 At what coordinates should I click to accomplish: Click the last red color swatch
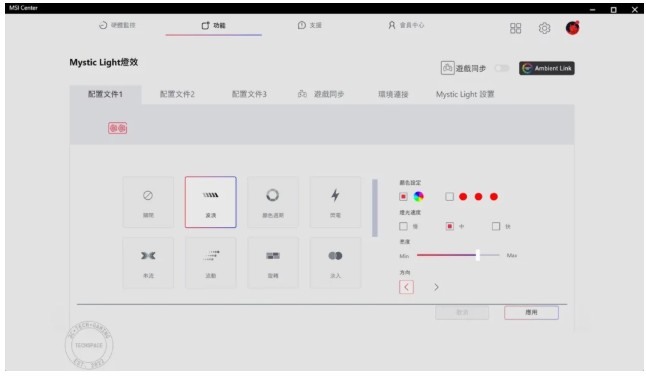pyautogui.click(x=494, y=197)
